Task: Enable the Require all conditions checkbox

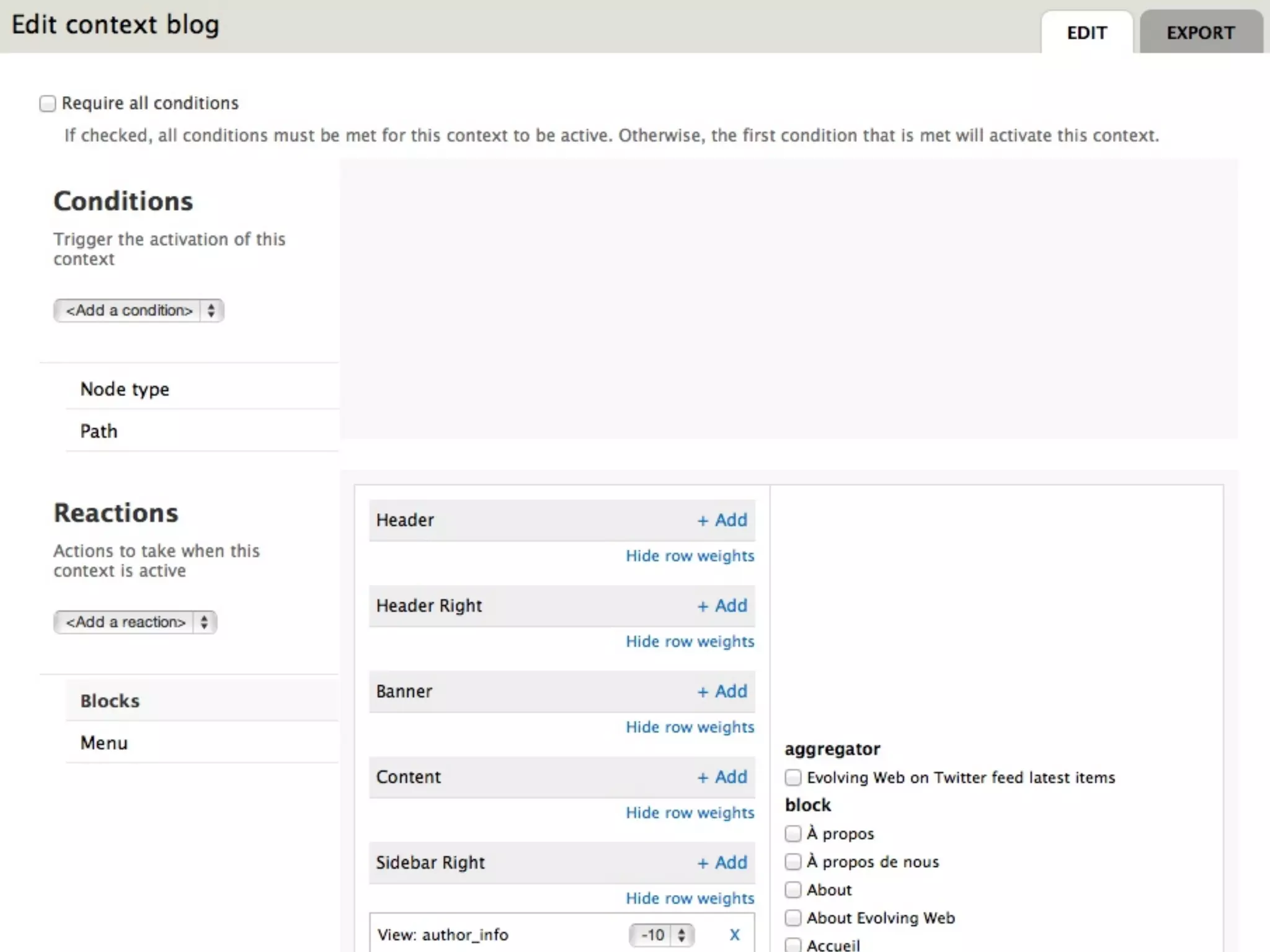Action: tap(48, 104)
